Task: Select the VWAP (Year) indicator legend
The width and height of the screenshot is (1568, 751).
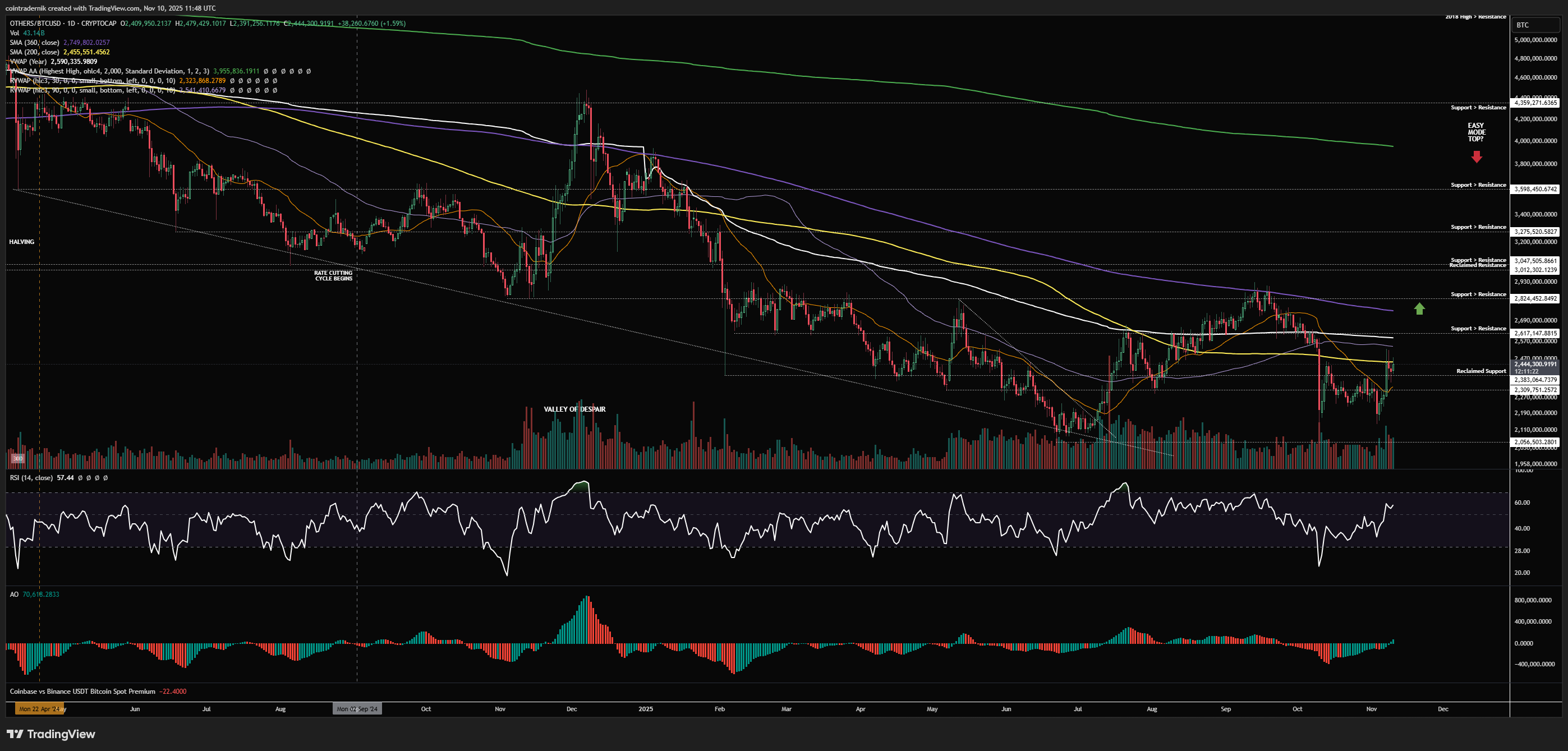Action: coord(28,62)
